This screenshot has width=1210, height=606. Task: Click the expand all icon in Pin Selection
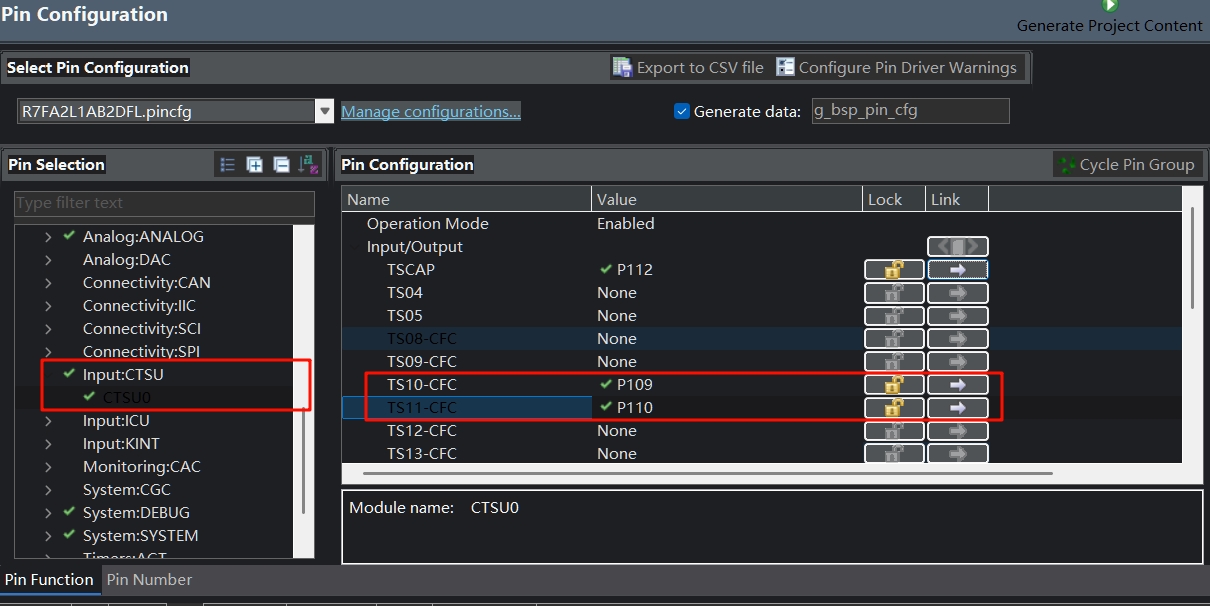[x=255, y=165]
